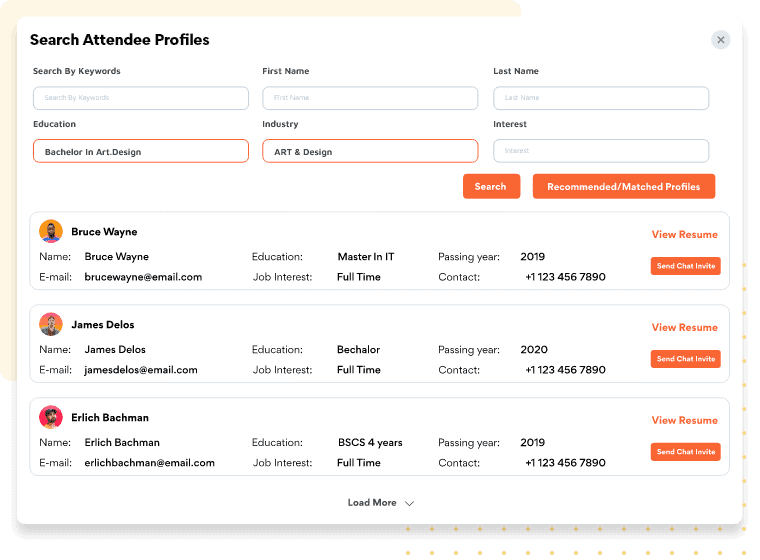This screenshot has width=760, height=560.
Task: Send Chat Invite to Bruce Wayne
Action: pyautogui.click(x=685, y=266)
